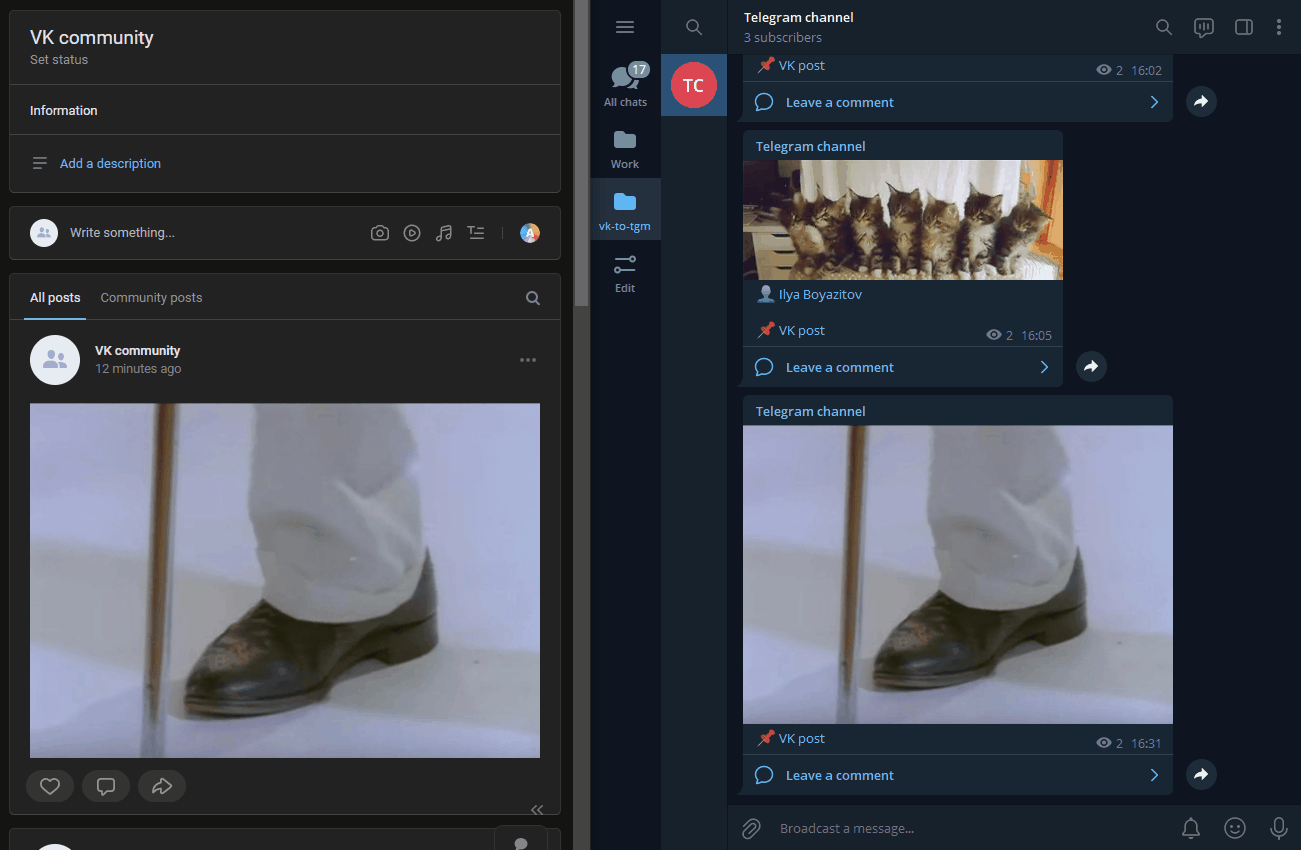This screenshot has height=850, width=1301.
Task: Leave a comment on 16:02 post
Action: [x=840, y=102]
